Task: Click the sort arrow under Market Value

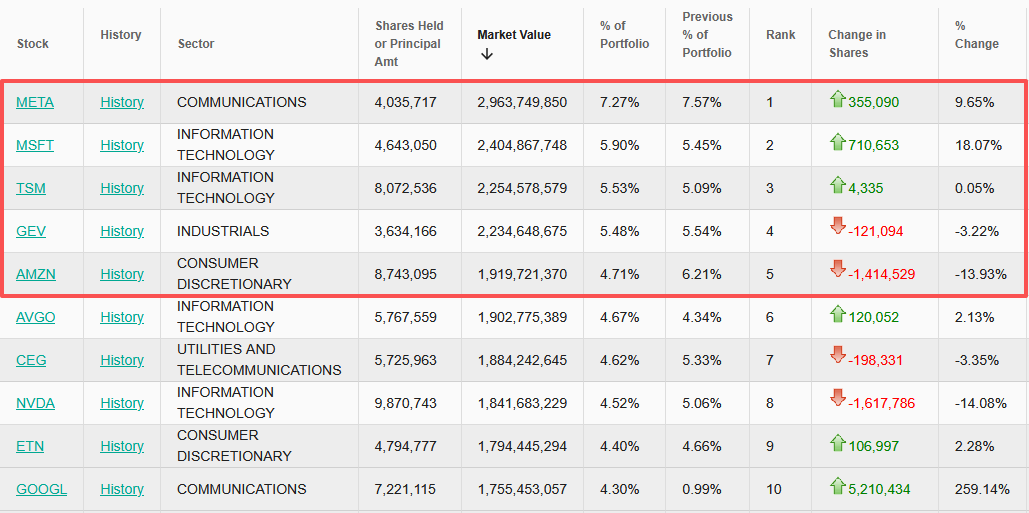Action: 487,54
